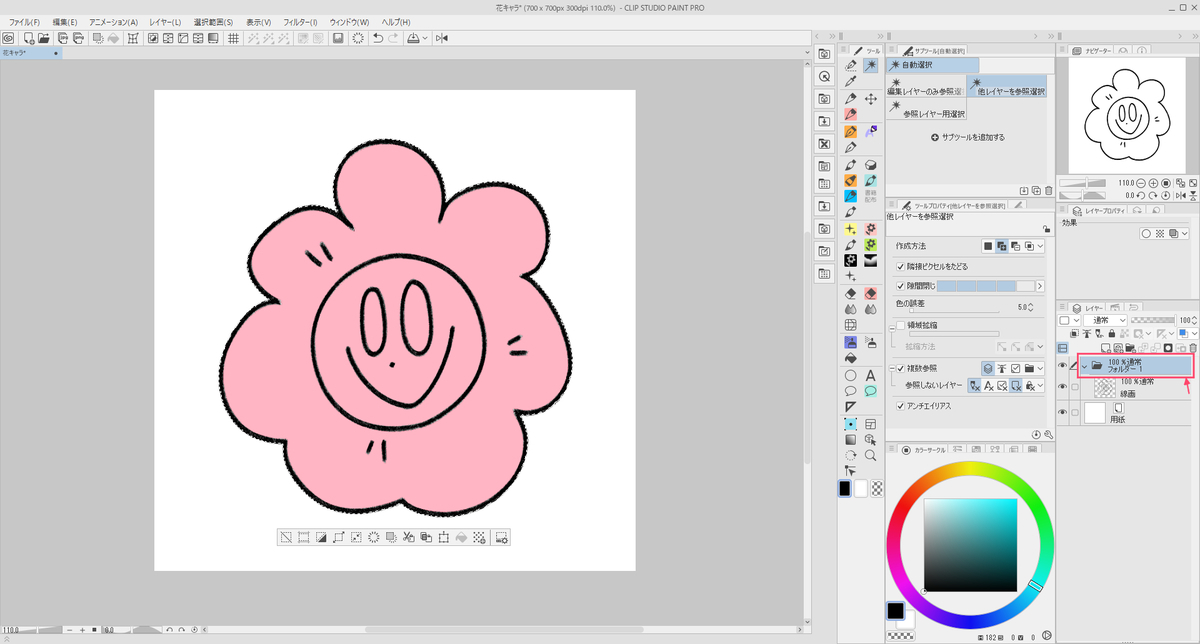
Task: Delete sub tool with trash icon
Action: point(1048,191)
